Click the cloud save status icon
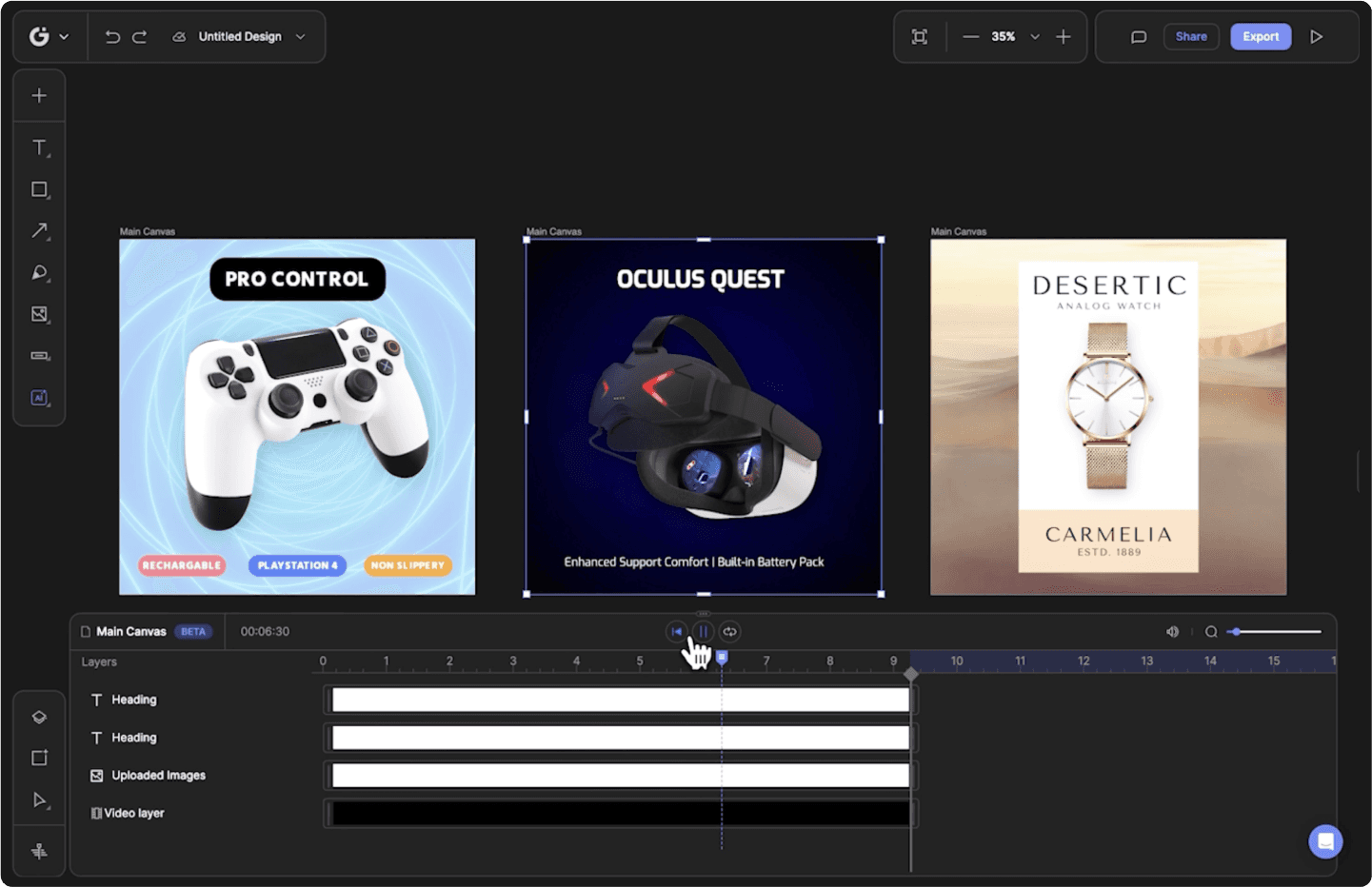 [178, 36]
